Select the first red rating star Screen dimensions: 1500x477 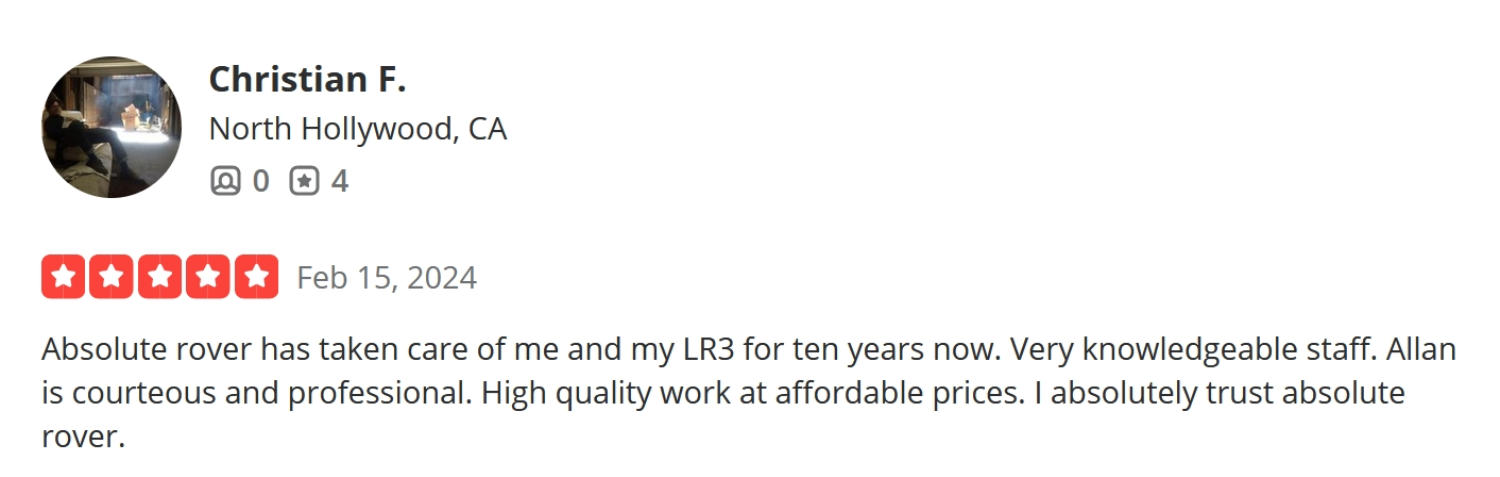(x=64, y=277)
